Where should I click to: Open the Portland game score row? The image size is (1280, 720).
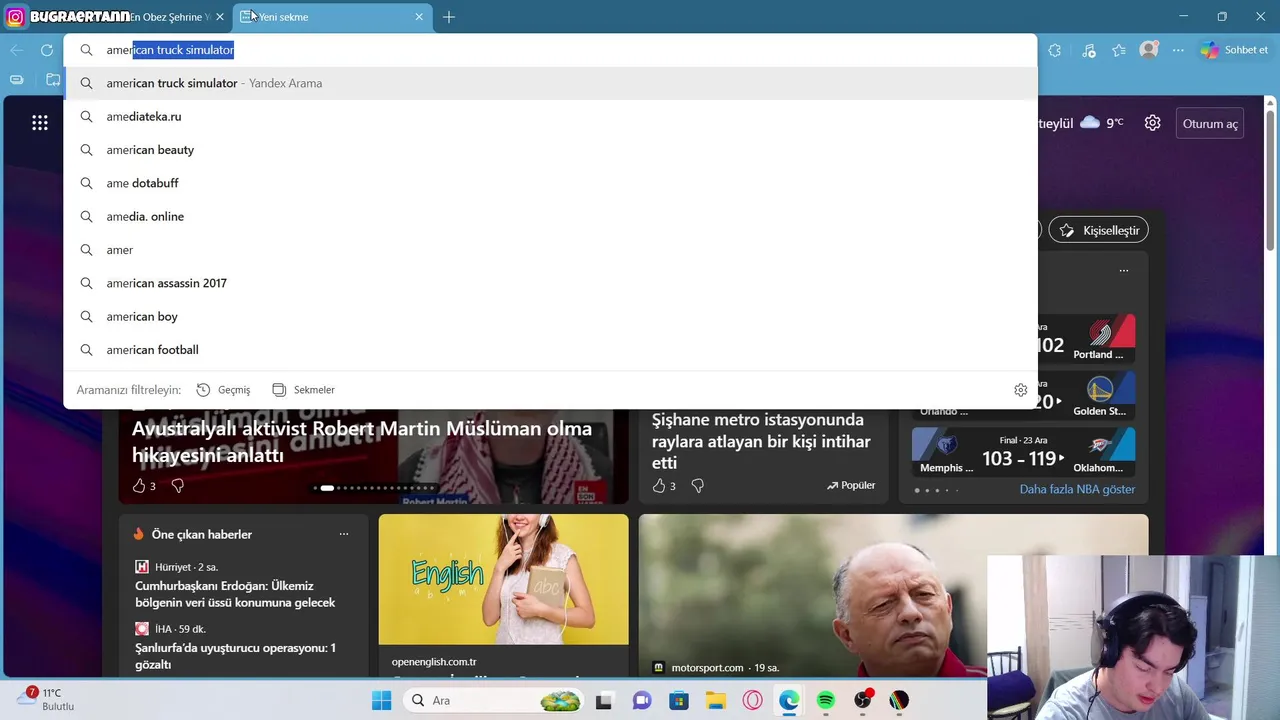[1085, 339]
